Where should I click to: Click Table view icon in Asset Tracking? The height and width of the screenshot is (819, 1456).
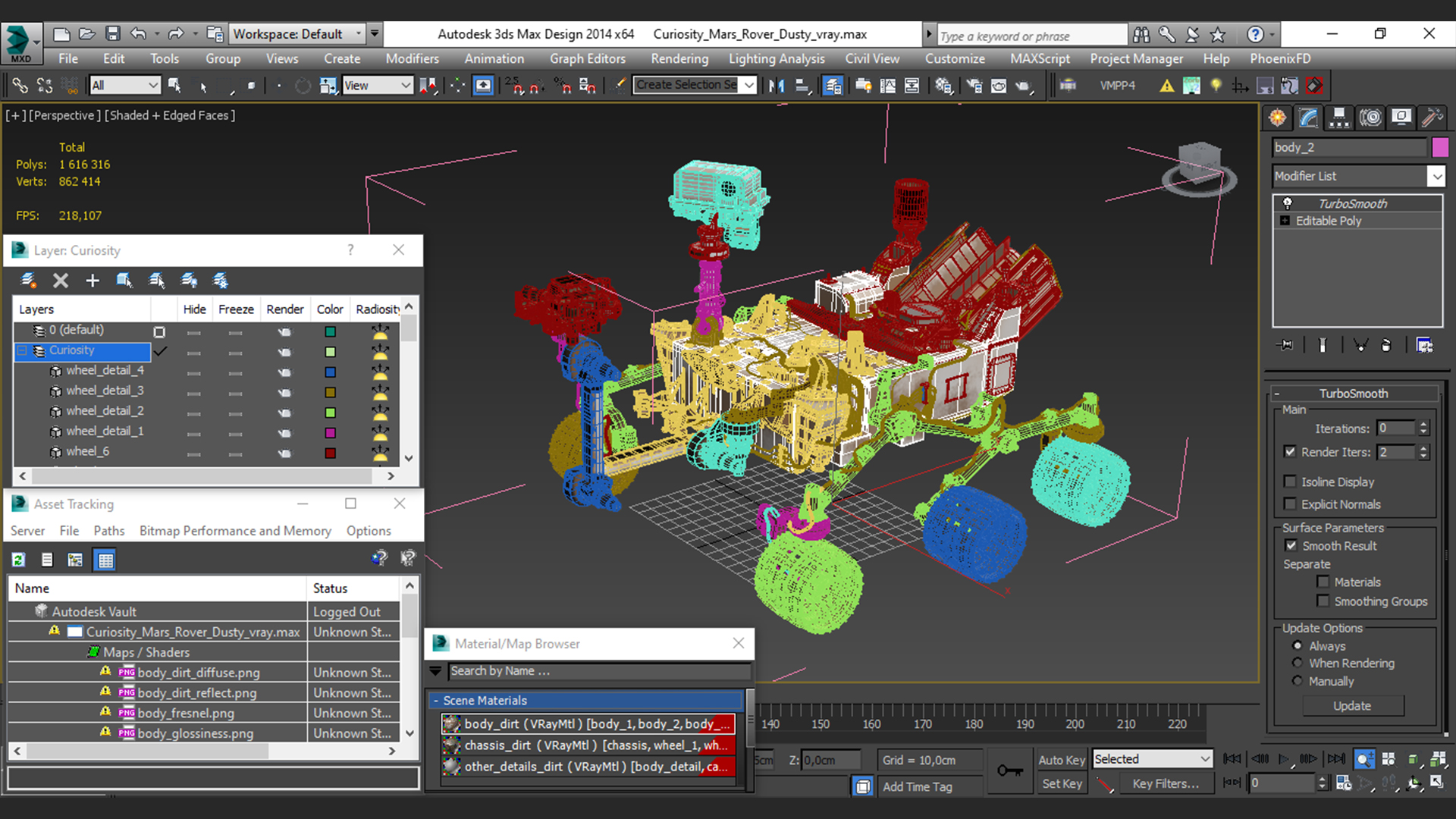[105, 560]
